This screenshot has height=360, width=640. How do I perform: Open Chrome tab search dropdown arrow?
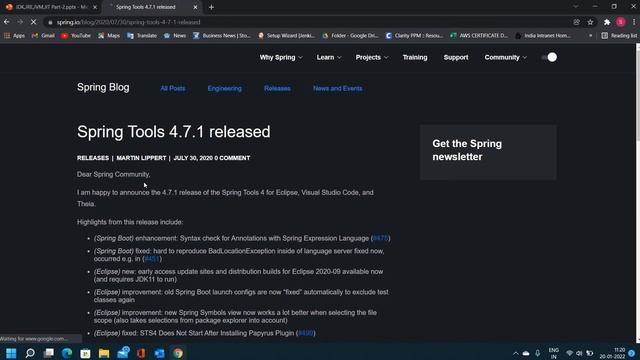(x=576, y=7)
